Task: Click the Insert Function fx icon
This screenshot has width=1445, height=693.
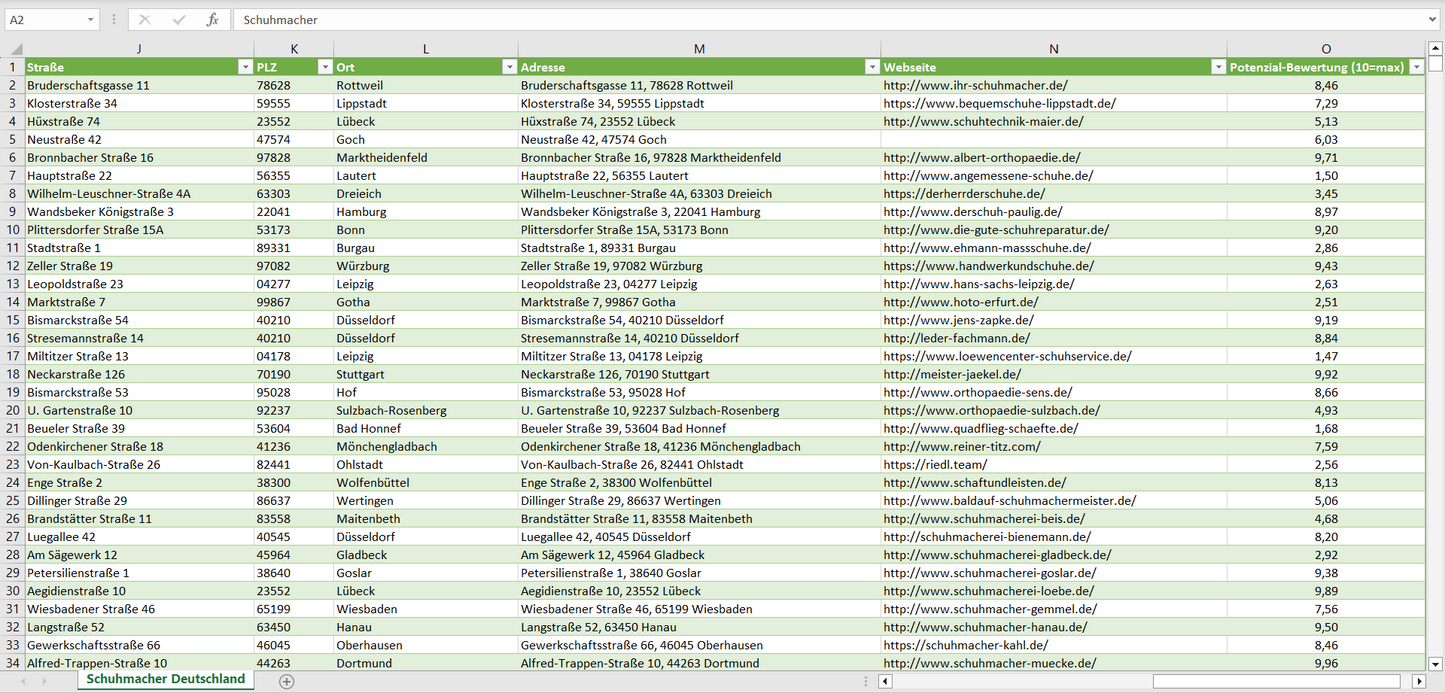Action: (x=212, y=20)
